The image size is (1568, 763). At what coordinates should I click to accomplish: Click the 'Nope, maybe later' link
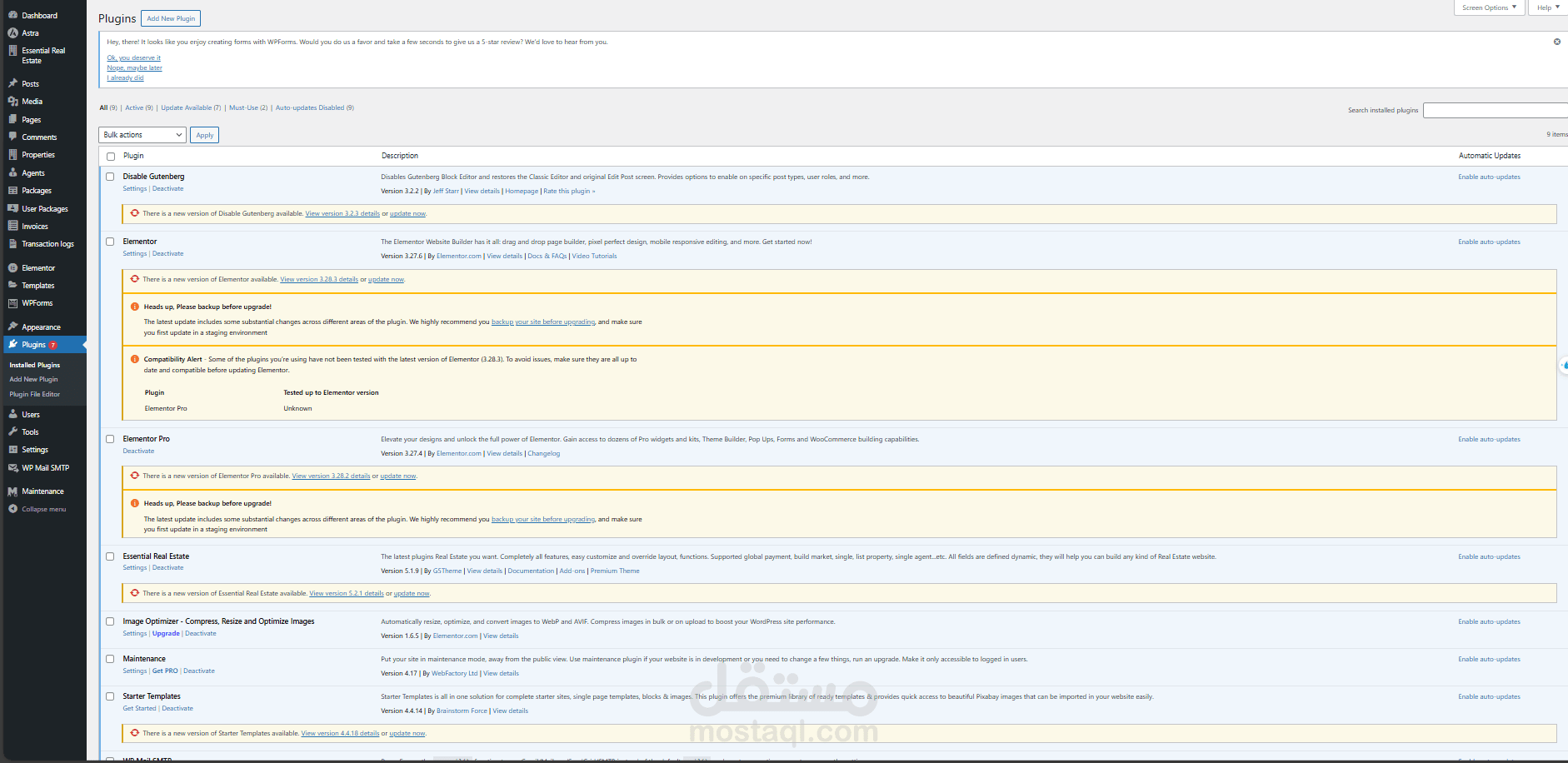134,68
